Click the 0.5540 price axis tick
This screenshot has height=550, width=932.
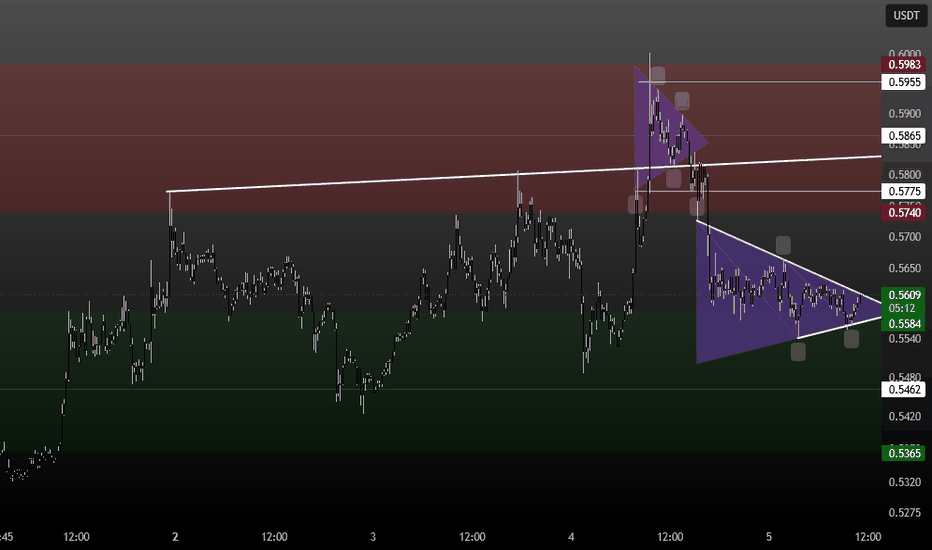pos(904,338)
